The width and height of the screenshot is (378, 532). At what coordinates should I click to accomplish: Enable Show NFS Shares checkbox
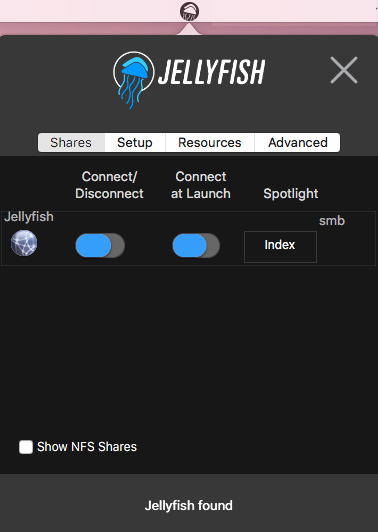pyautogui.click(x=26, y=447)
